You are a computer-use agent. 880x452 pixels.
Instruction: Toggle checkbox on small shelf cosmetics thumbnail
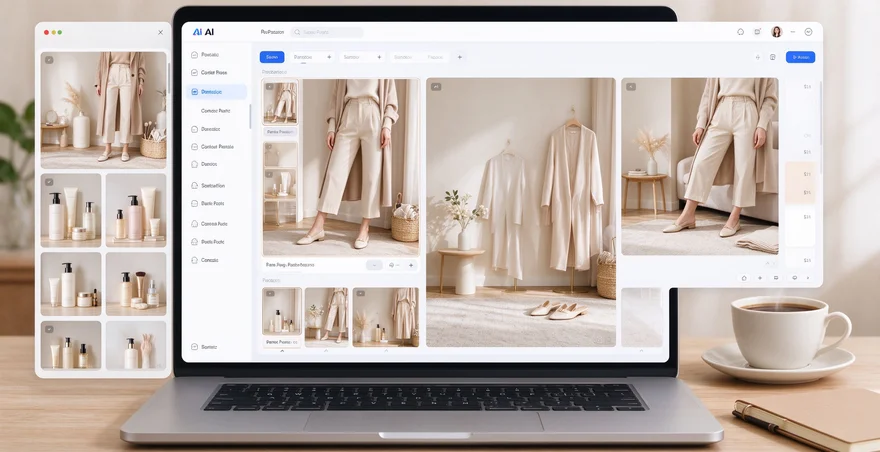tap(269, 175)
